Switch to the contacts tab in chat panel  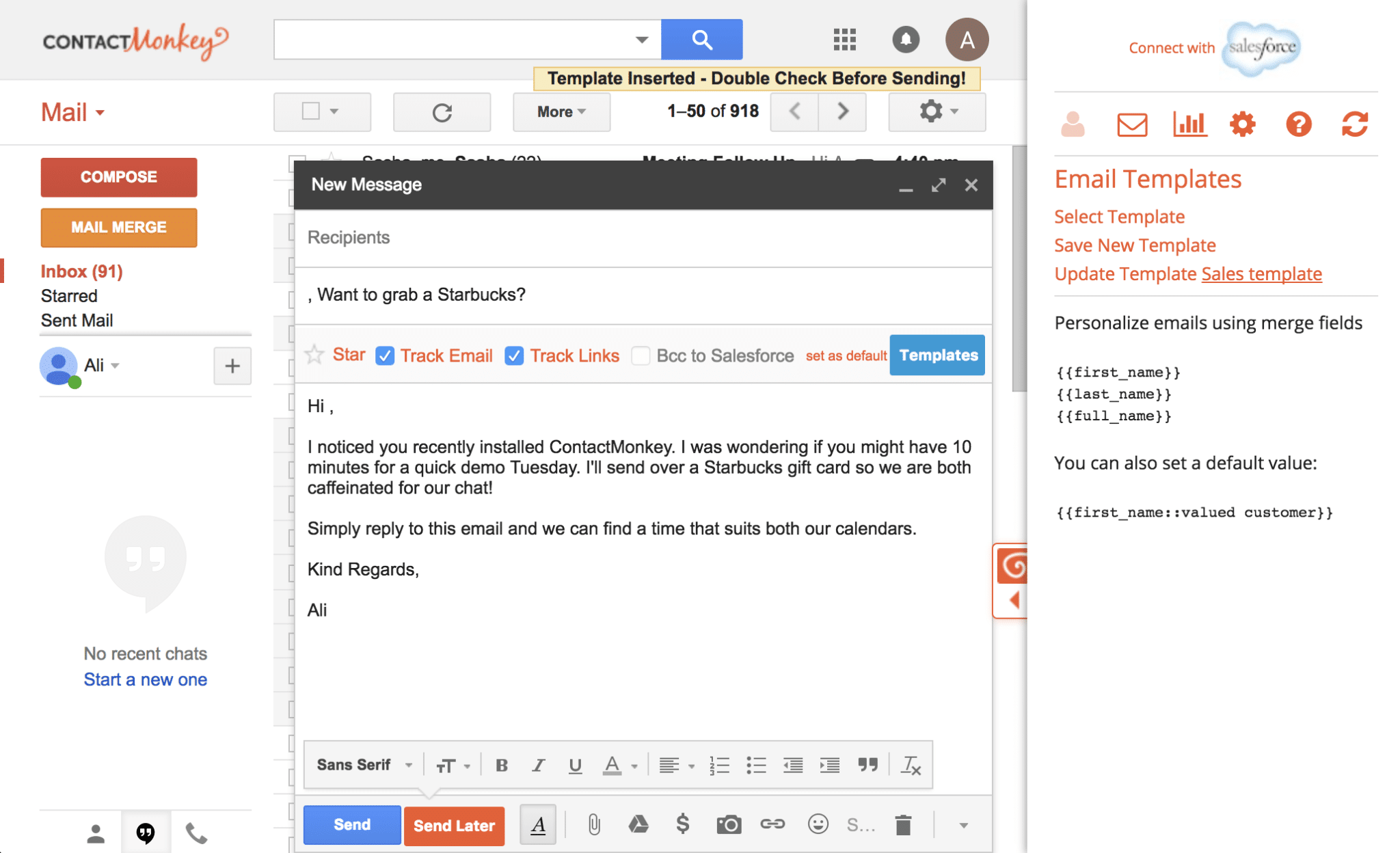[x=96, y=833]
